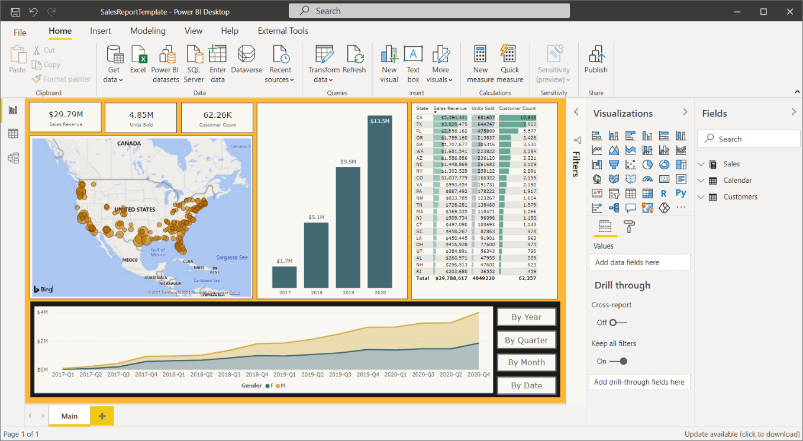Open the Format paint roller tab
The height and width of the screenshot is (441, 803).
coord(629,226)
